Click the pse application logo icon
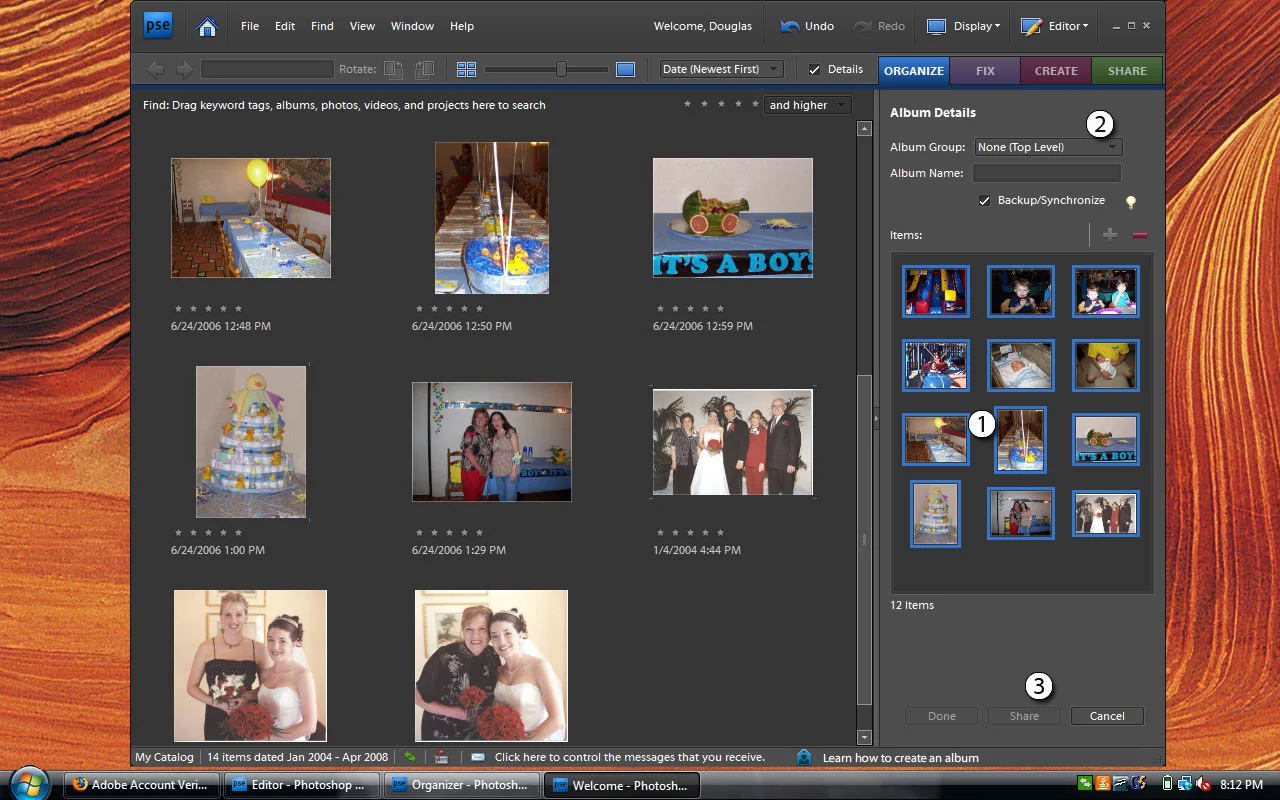This screenshot has width=1280, height=800. tap(158, 25)
